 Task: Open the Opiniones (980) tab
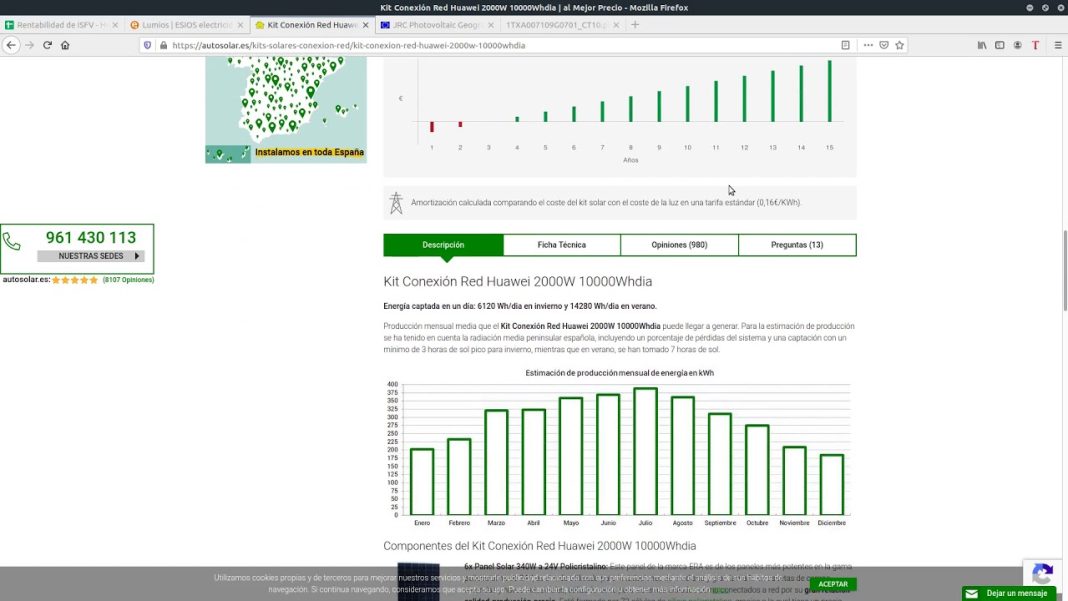pyautogui.click(x=679, y=245)
